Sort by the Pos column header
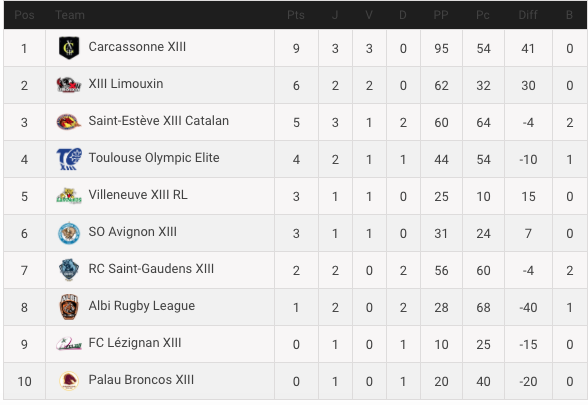This screenshot has width=588, height=405. coord(24,15)
